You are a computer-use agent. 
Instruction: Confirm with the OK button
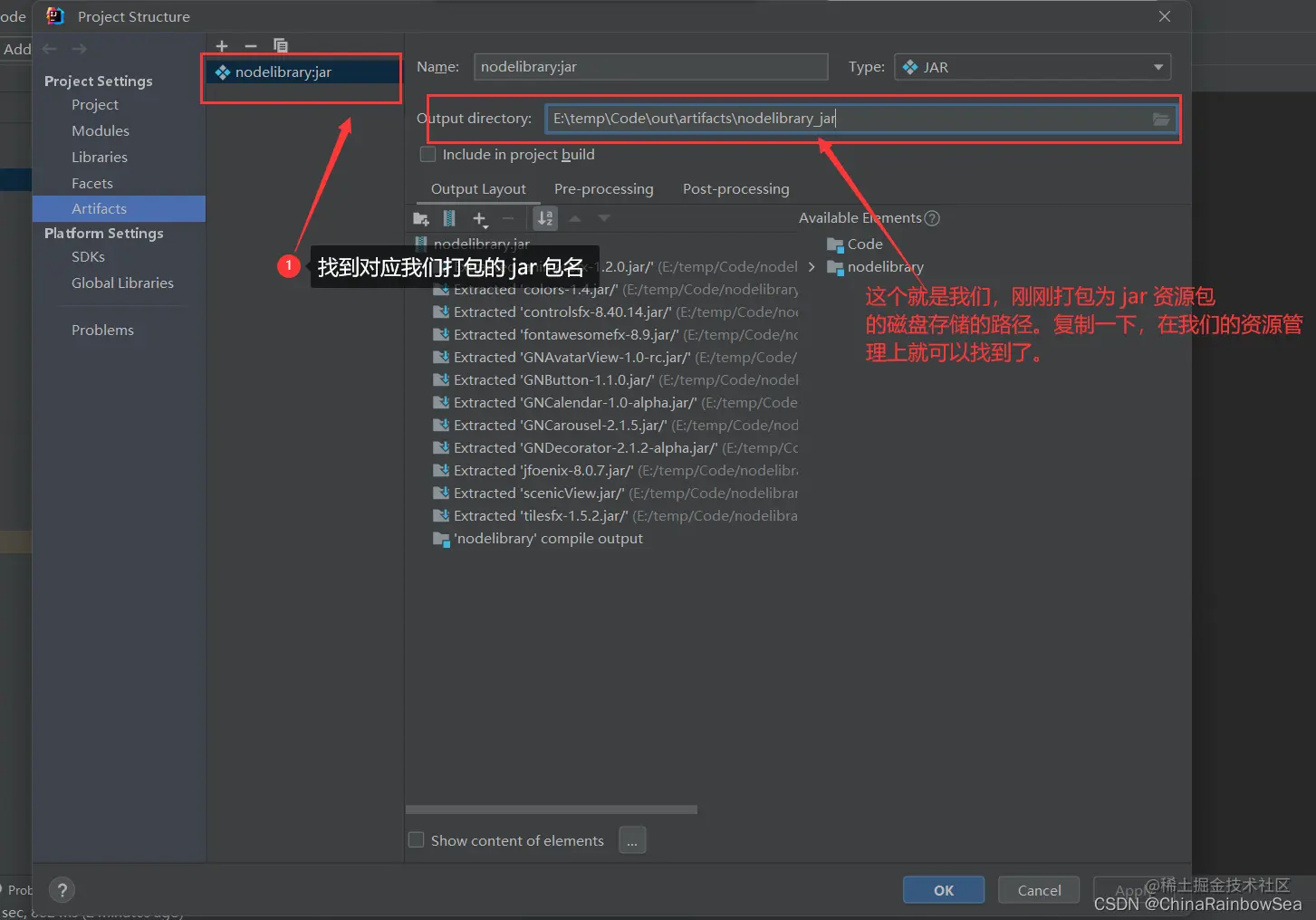944,890
